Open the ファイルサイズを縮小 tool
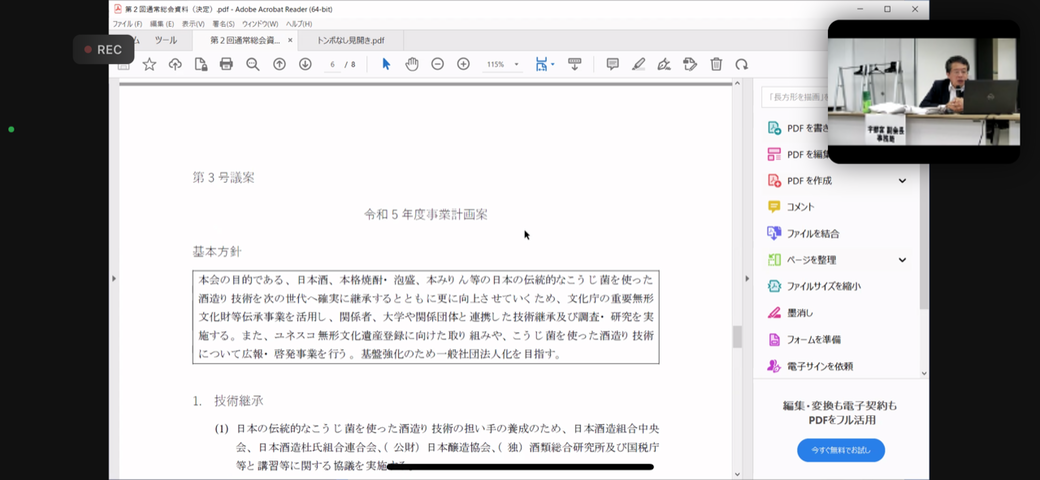 click(x=814, y=286)
